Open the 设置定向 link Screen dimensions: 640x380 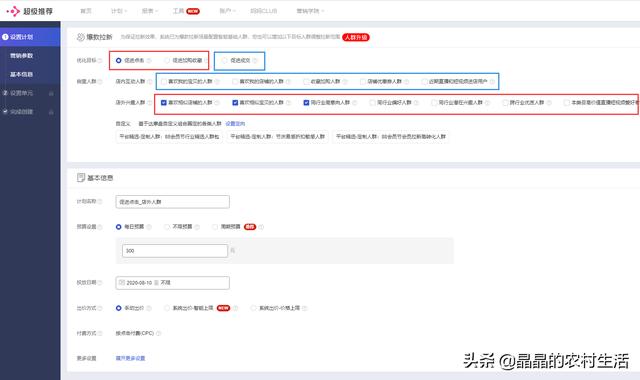click(x=235, y=124)
